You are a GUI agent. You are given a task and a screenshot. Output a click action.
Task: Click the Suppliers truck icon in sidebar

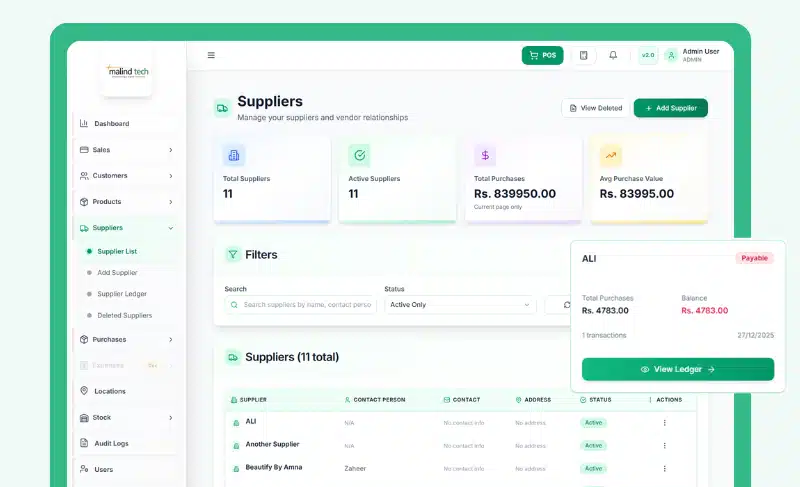(x=84, y=228)
